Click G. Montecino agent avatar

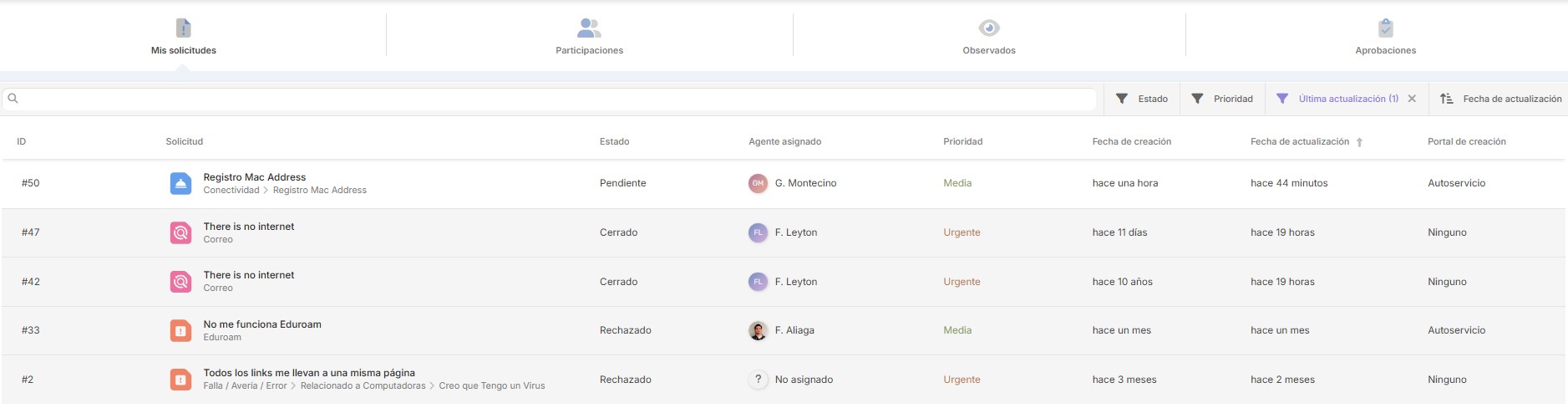(758, 183)
